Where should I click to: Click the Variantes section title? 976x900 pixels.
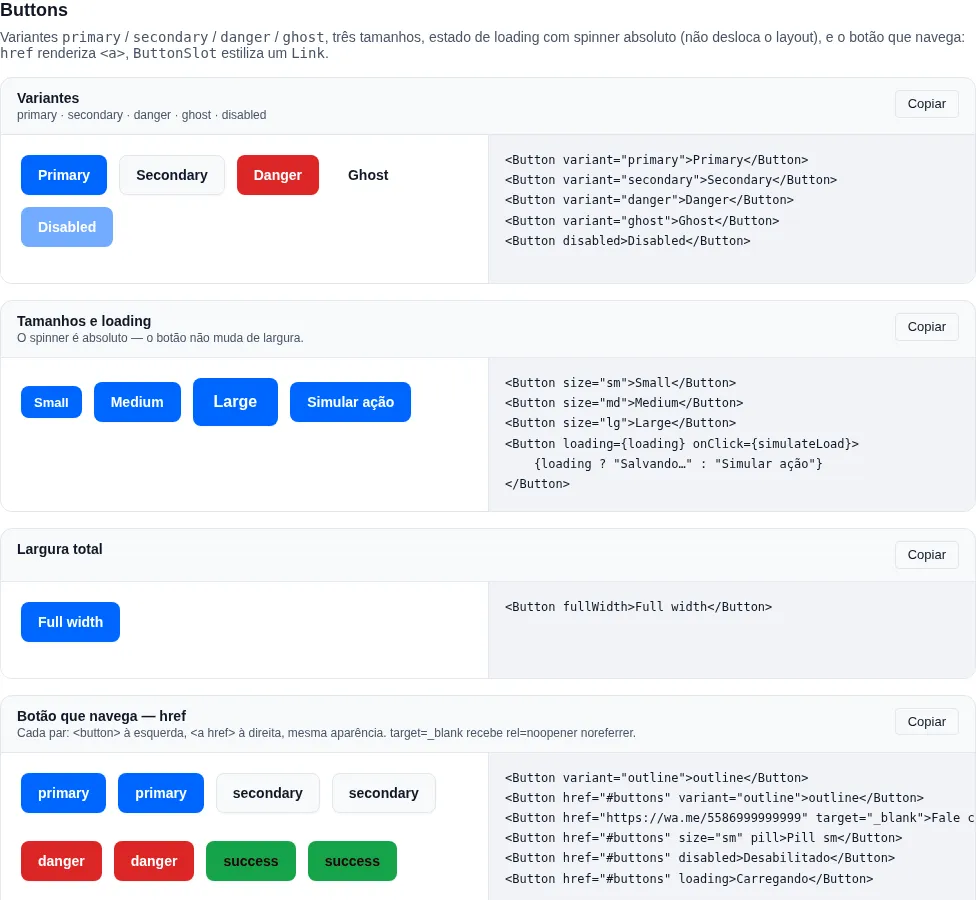pos(48,98)
